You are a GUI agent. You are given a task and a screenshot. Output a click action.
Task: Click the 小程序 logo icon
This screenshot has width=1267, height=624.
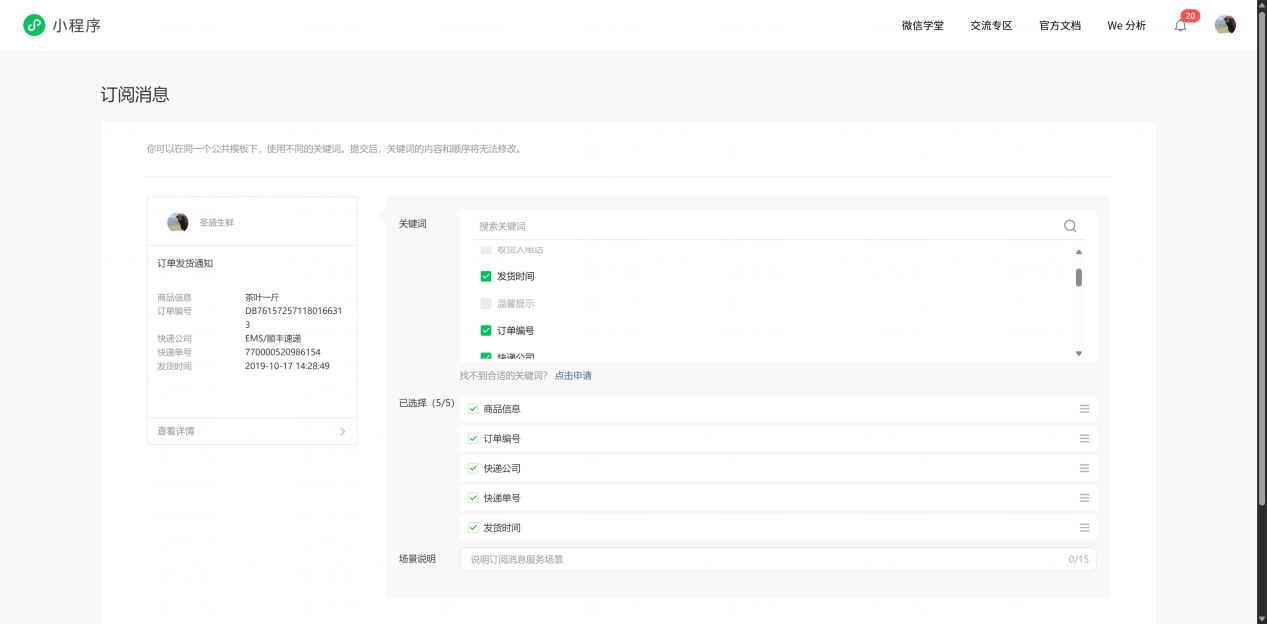(34, 25)
